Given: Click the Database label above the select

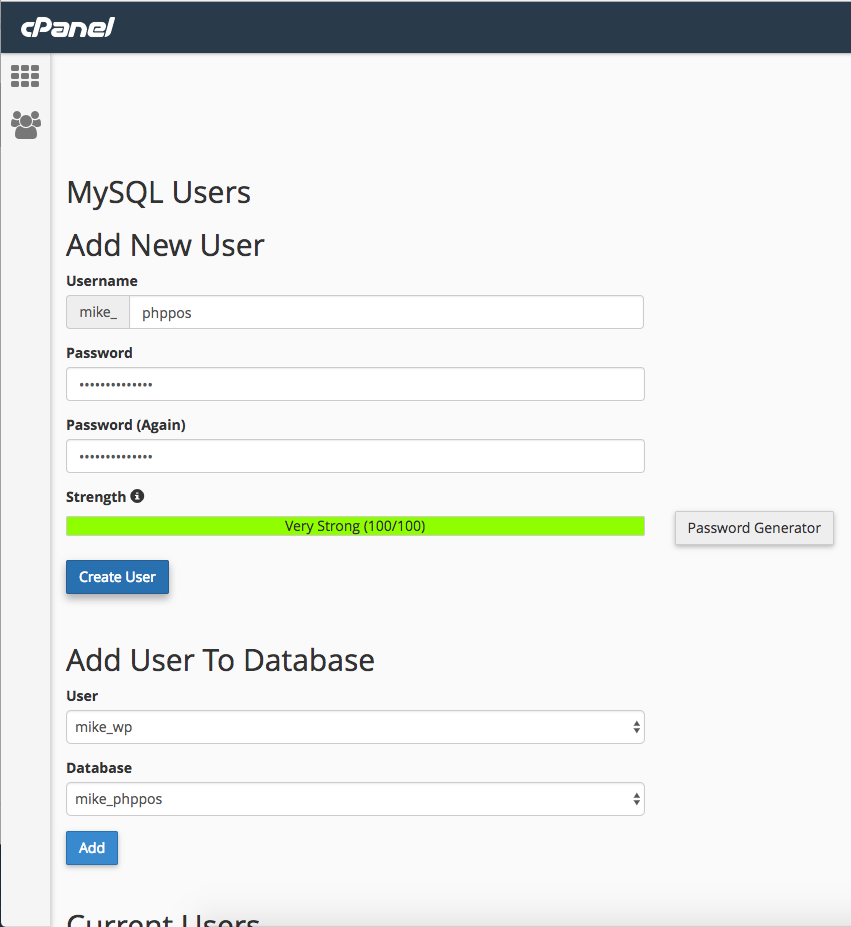Looking at the screenshot, I should [x=99, y=768].
